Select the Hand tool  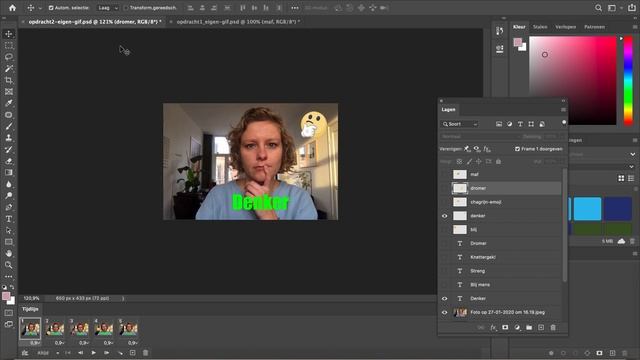(x=9, y=253)
